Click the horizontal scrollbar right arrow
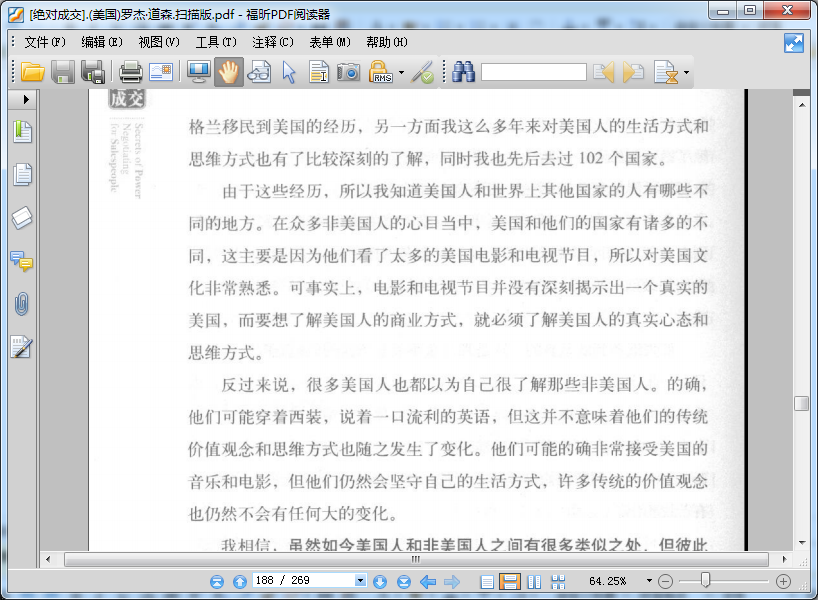This screenshot has width=818, height=600. (x=784, y=559)
